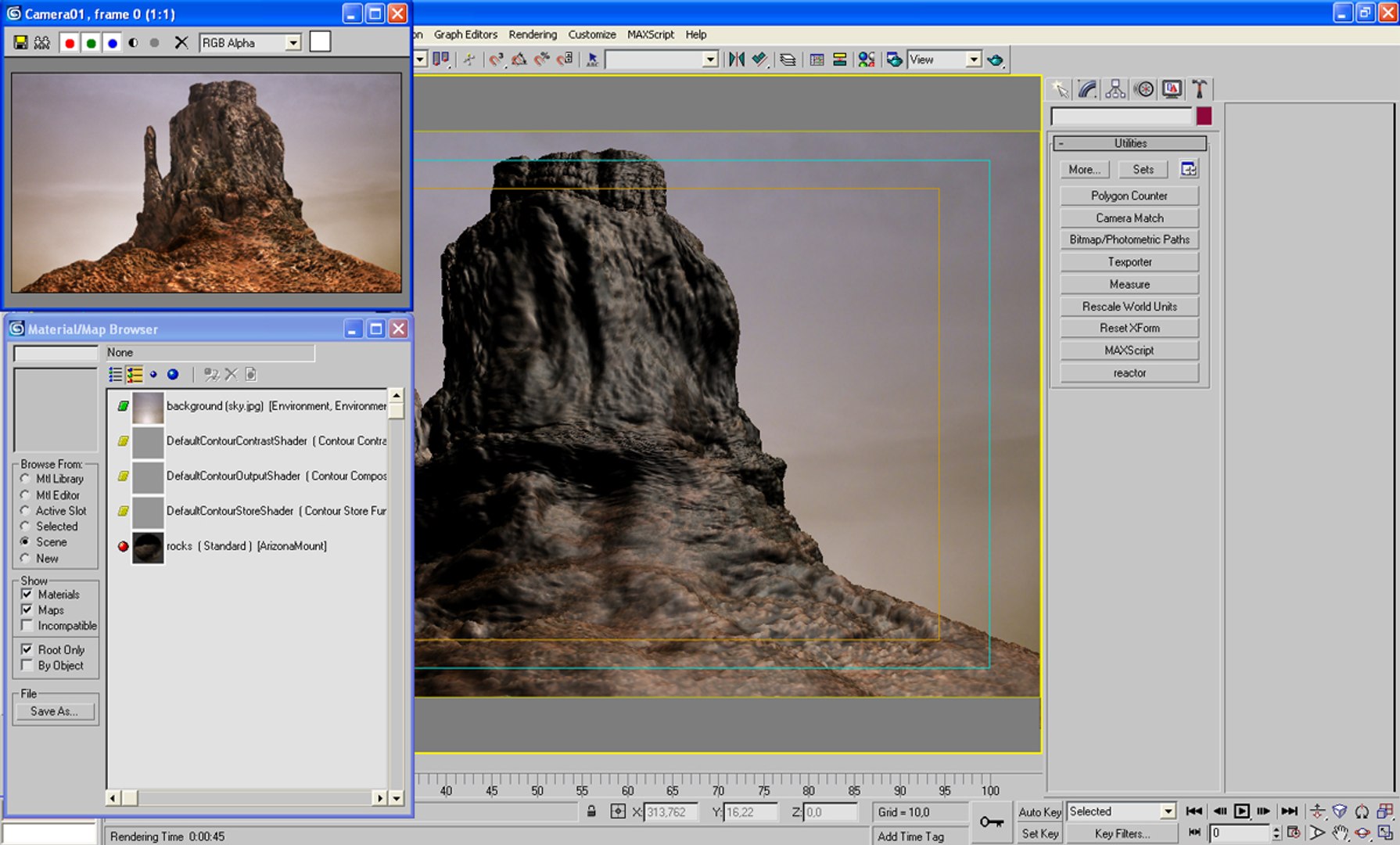Switch browser to View List + Icons
The image size is (1400, 845).
(135, 375)
